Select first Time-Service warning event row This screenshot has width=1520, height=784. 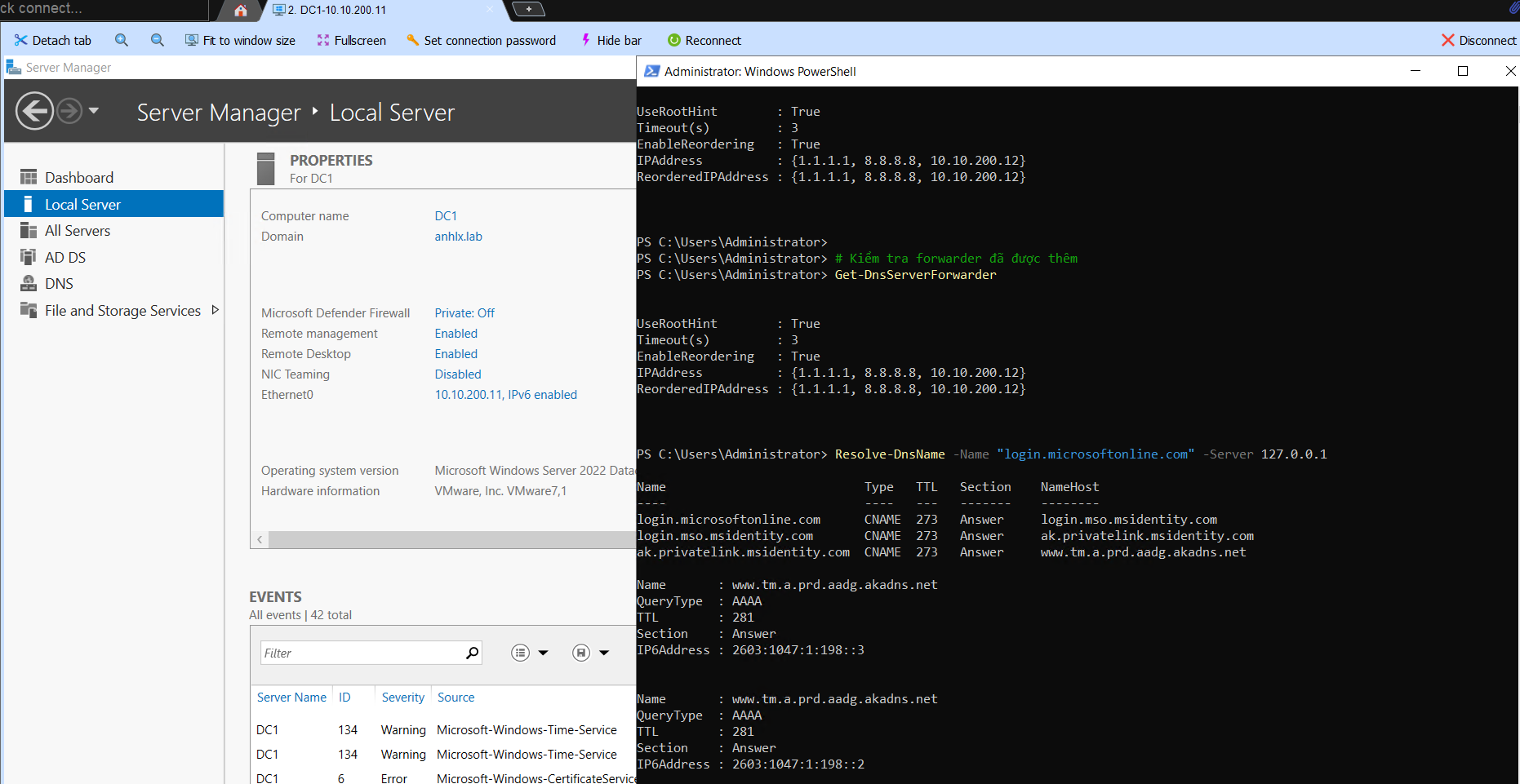click(443, 730)
